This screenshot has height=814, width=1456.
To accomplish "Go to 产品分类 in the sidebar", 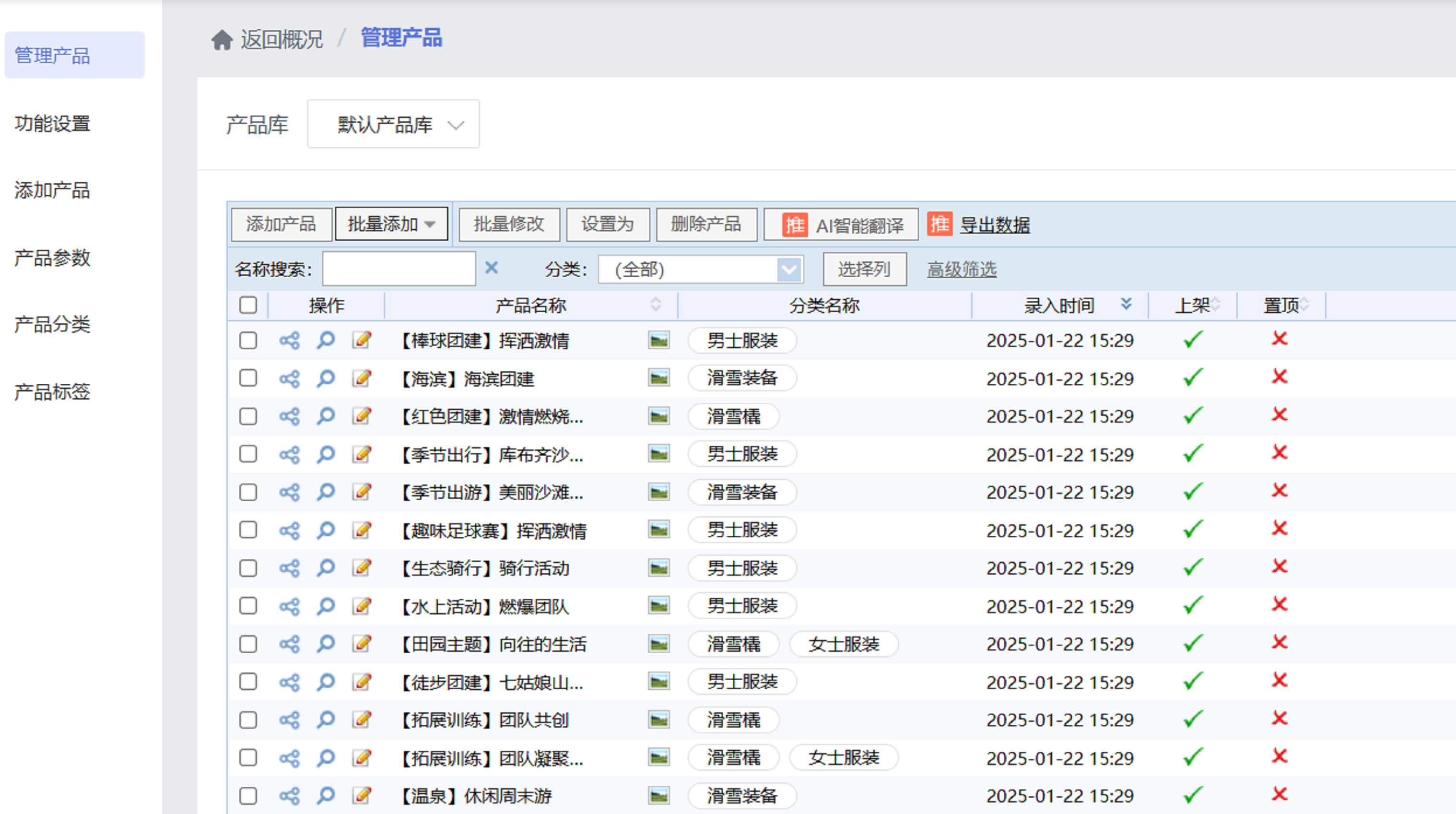I will (52, 324).
